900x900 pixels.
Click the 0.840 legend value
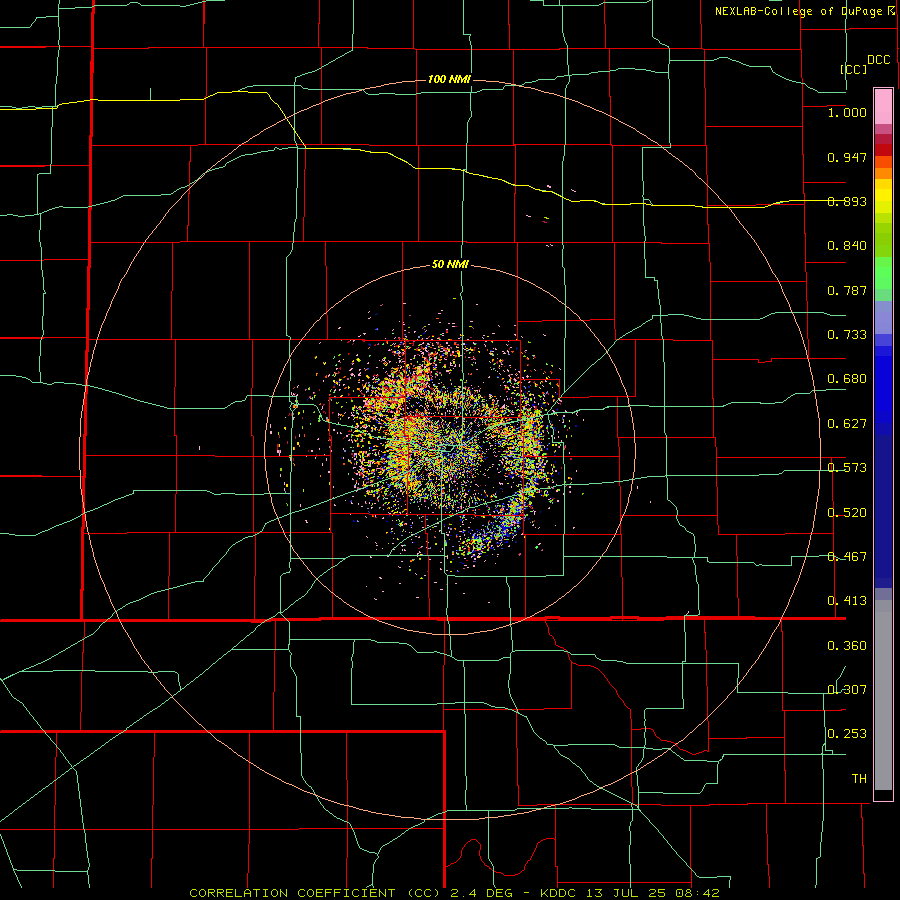click(847, 246)
